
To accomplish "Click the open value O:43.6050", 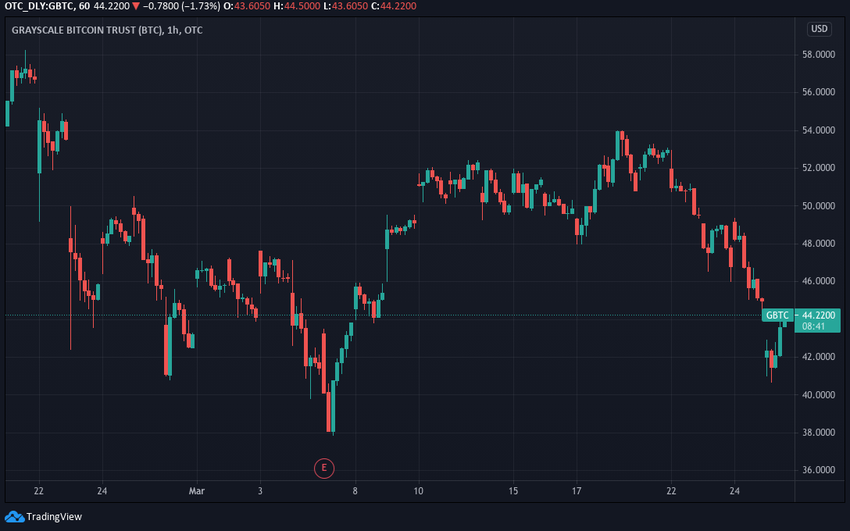I will coord(247,7).
